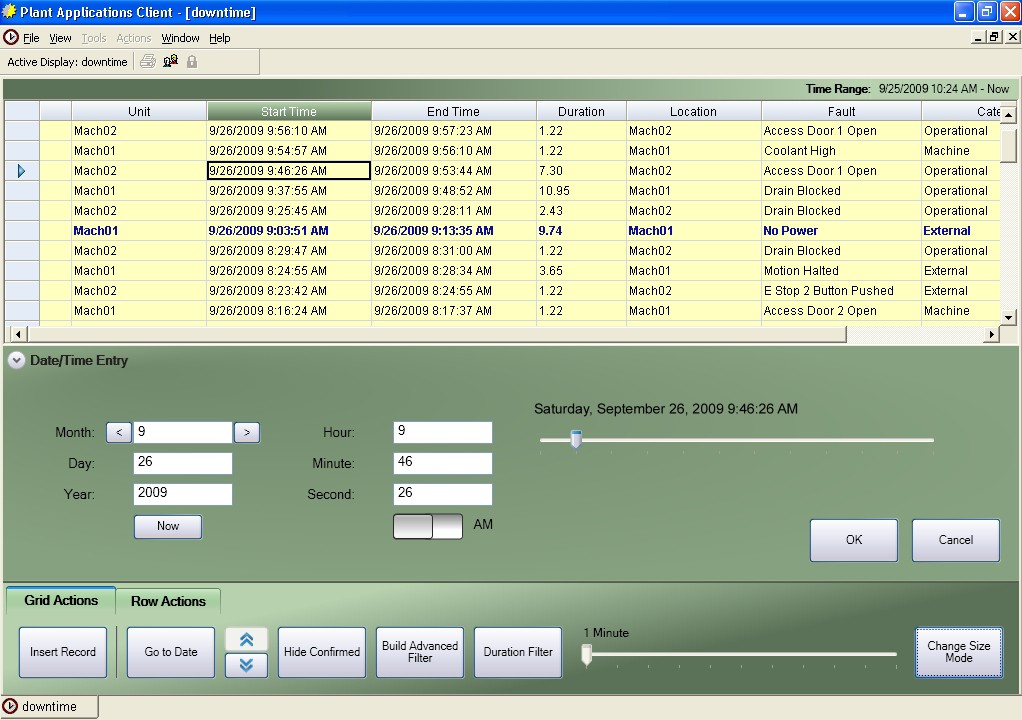
Task: Click the sun icon in the title bar
Action: [x=9, y=12]
